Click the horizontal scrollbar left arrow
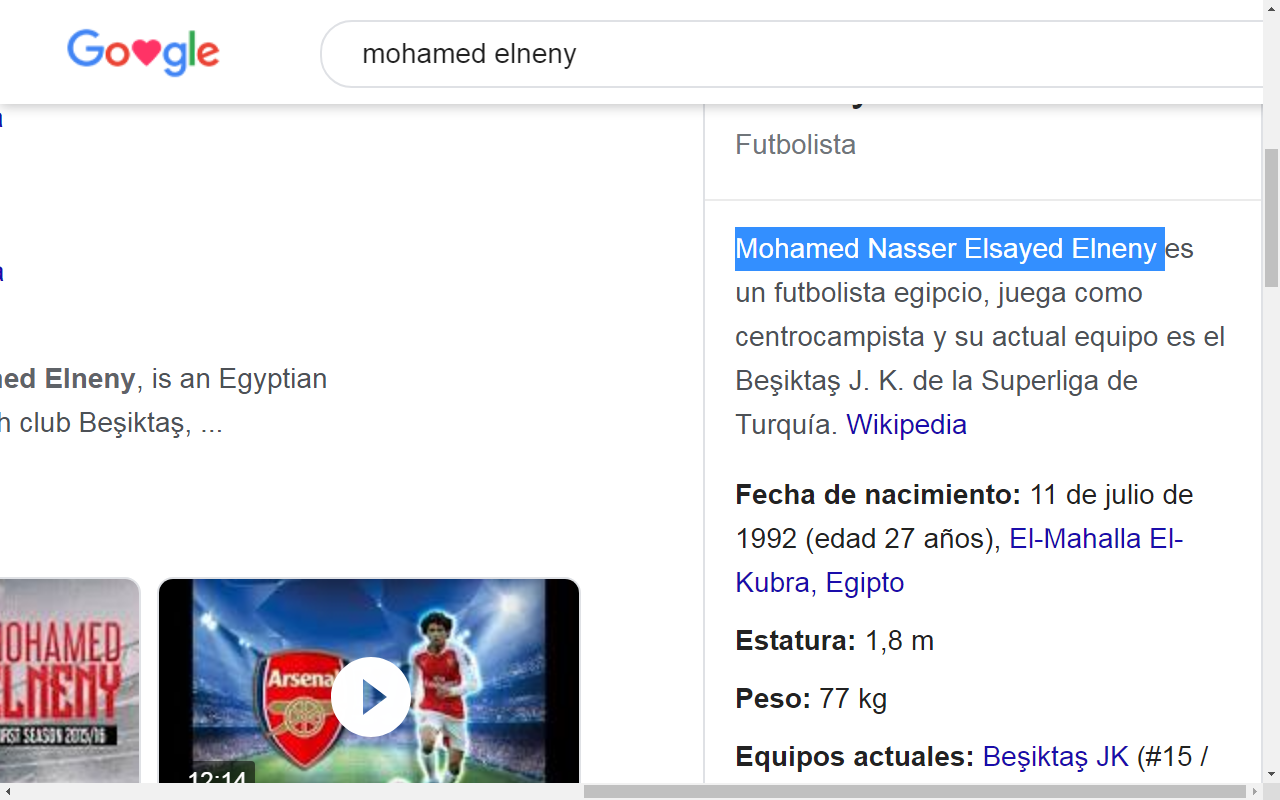This screenshot has height=800, width=1280. (8, 791)
